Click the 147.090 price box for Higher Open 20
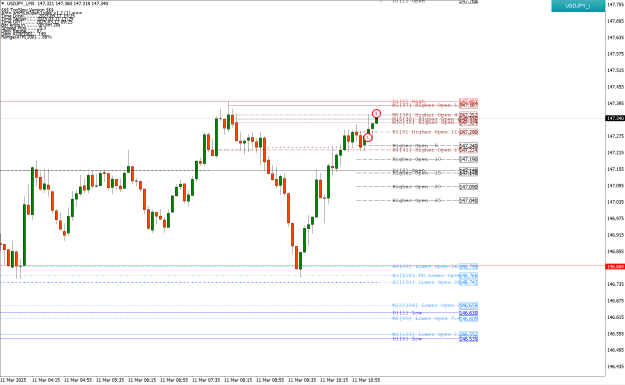The image size is (625, 385). click(468, 187)
